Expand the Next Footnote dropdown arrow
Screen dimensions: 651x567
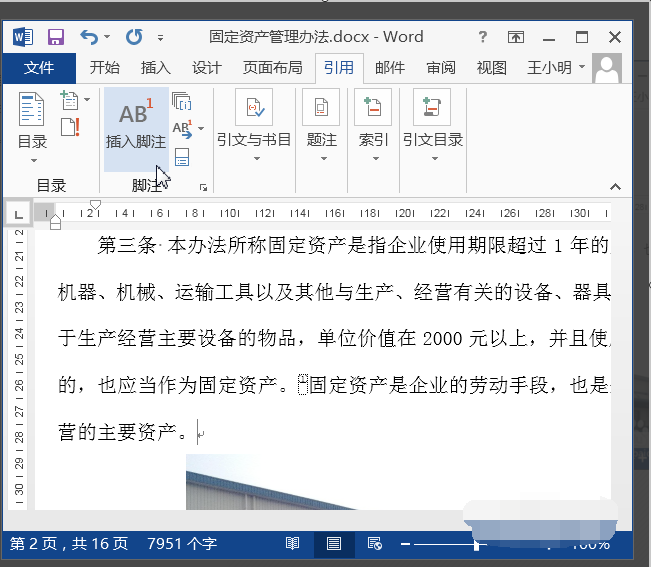coord(201,129)
